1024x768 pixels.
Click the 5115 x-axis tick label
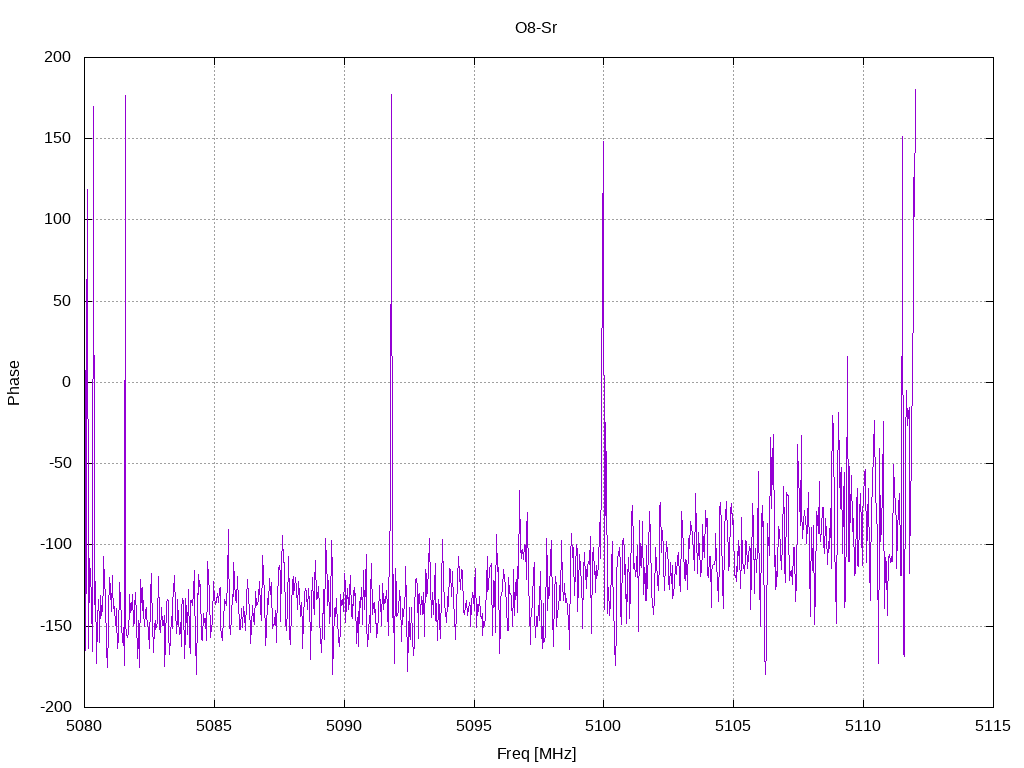(993, 726)
